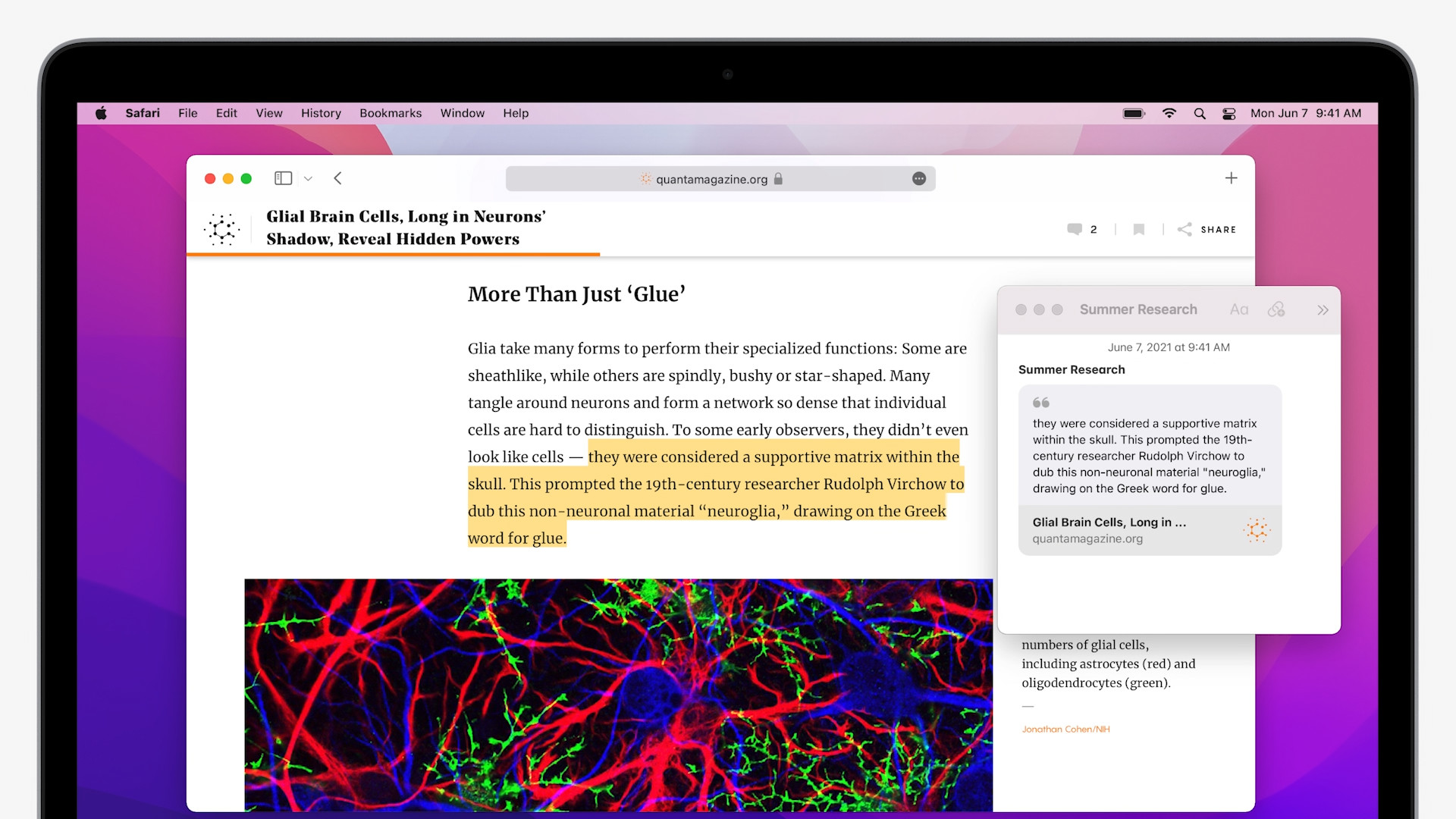
Task: Click the quantamagazine.org address bar
Action: coord(711,179)
